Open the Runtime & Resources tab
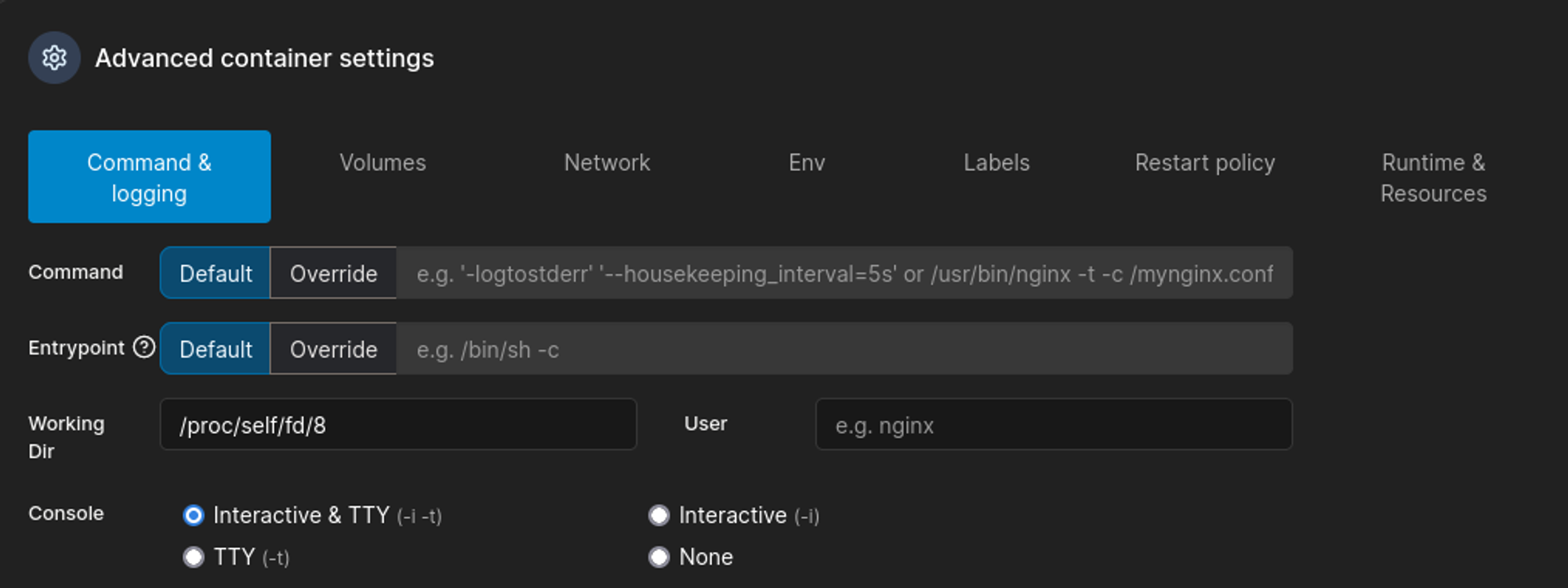Viewport: 1568px width, 588px height. (x=1433, y=177)
